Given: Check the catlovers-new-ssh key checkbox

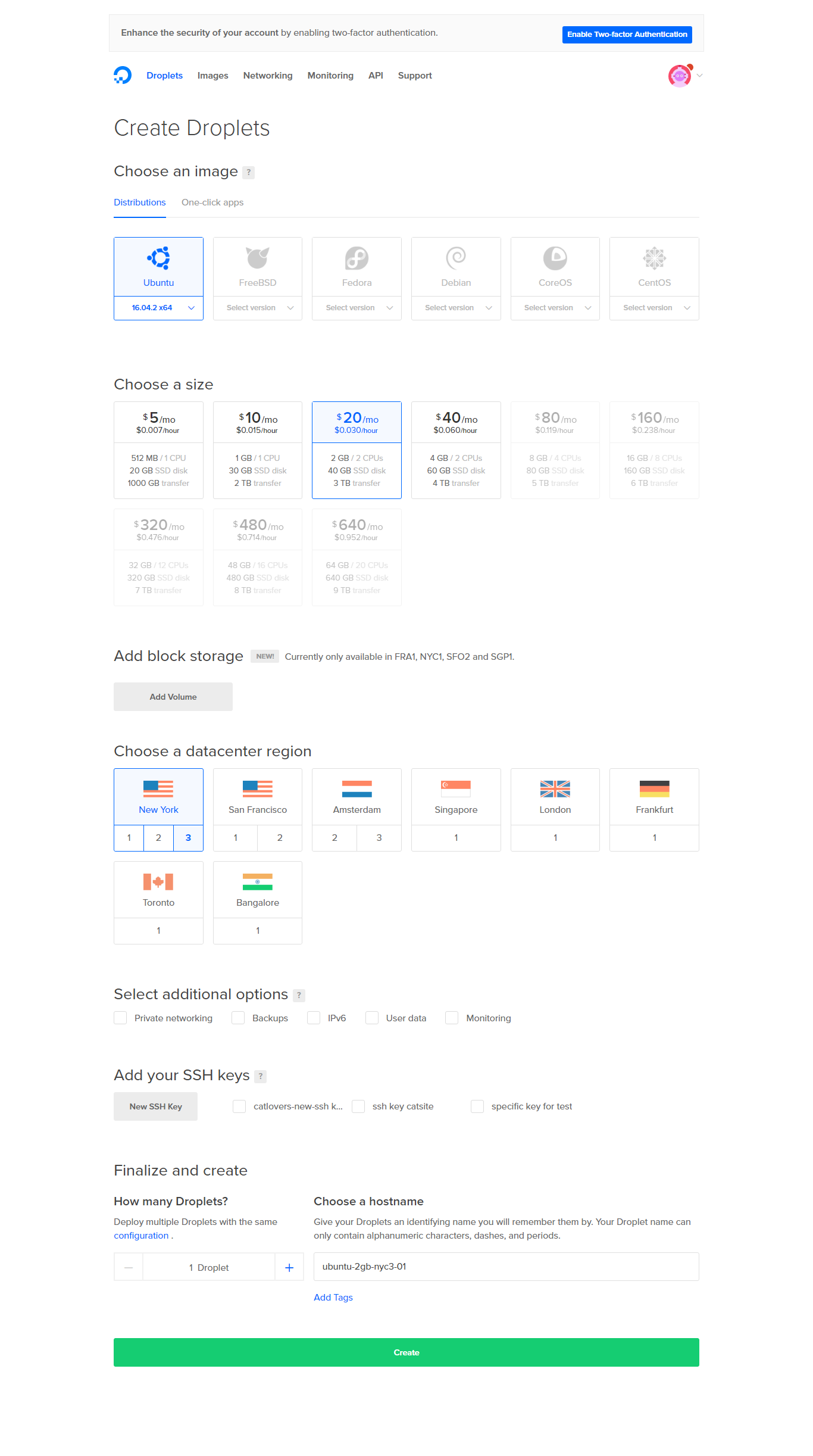Looking at the screenshot, I should pos(239,1106).
